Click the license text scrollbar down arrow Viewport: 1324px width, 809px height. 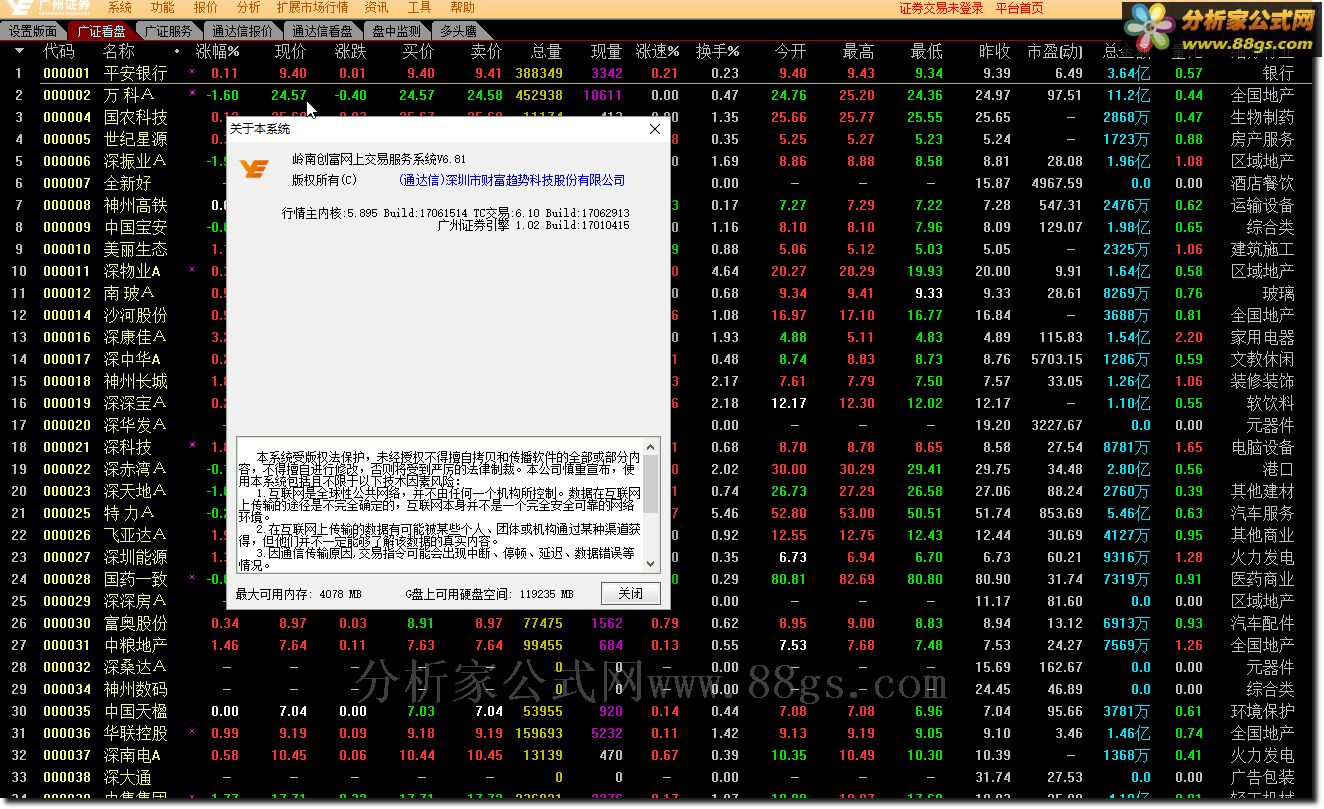click(651, 564)
